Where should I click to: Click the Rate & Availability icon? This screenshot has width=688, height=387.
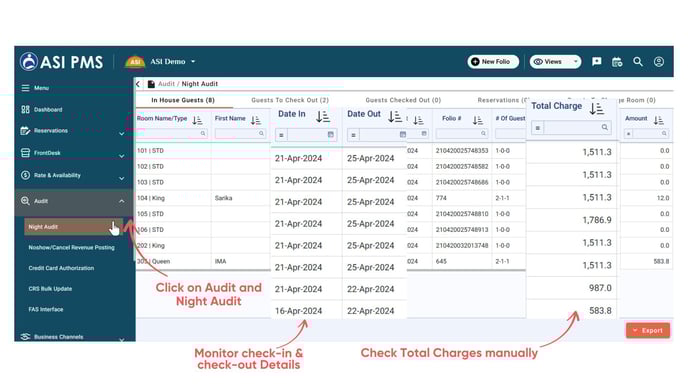tap(25, 175)
